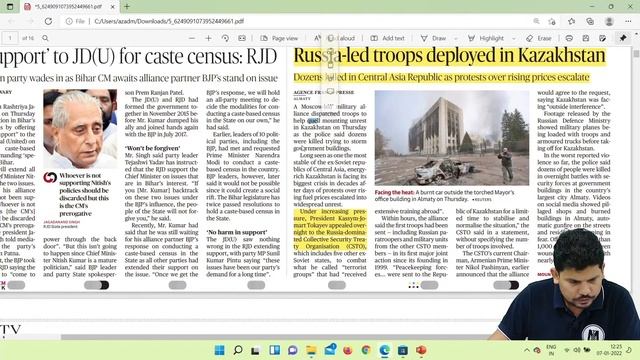
Task: Open the Page view option
Action: (x=279, y=38)
